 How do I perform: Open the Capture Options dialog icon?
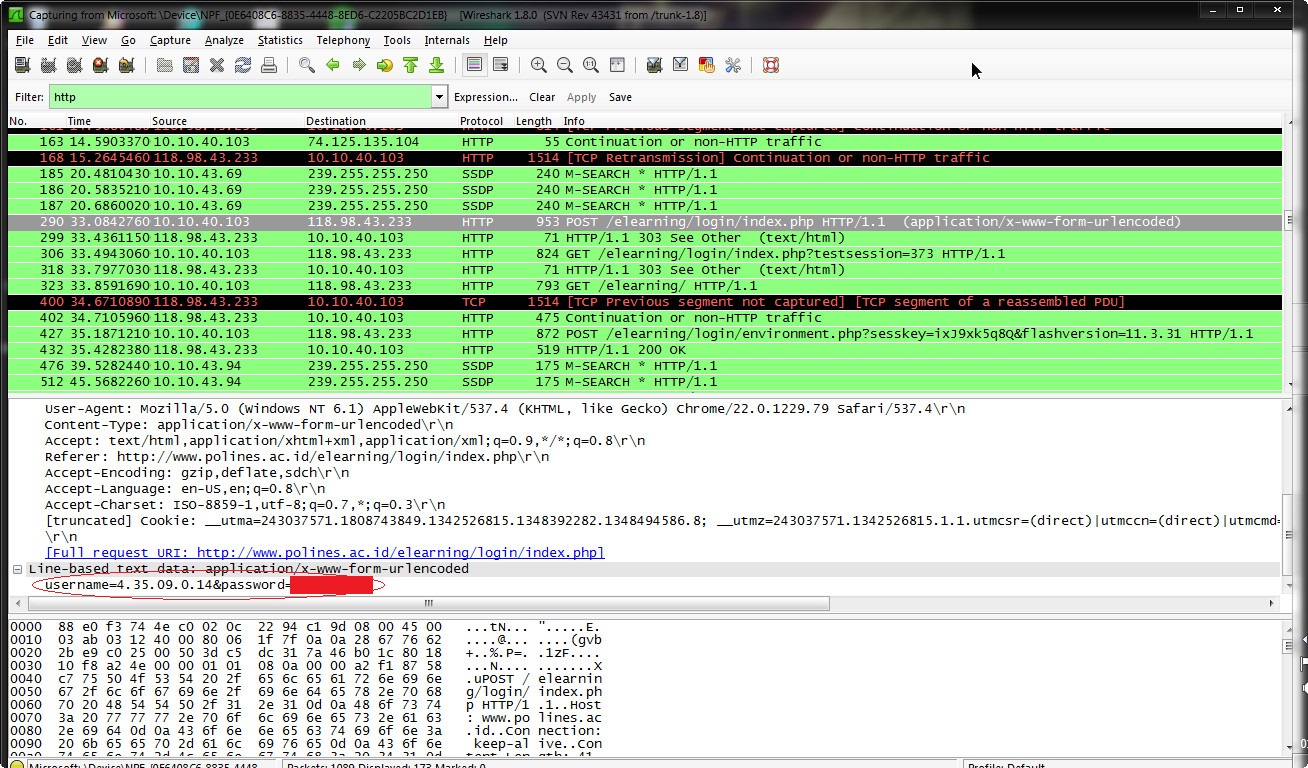tap(47, 64)
